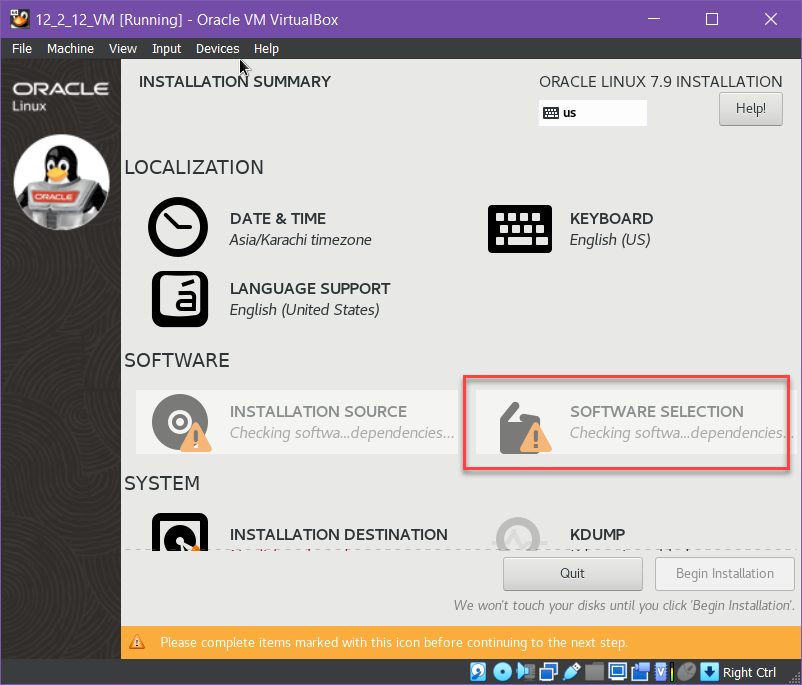802x685 pixels.
Task: Open the File menu
Action: [22, 48]
